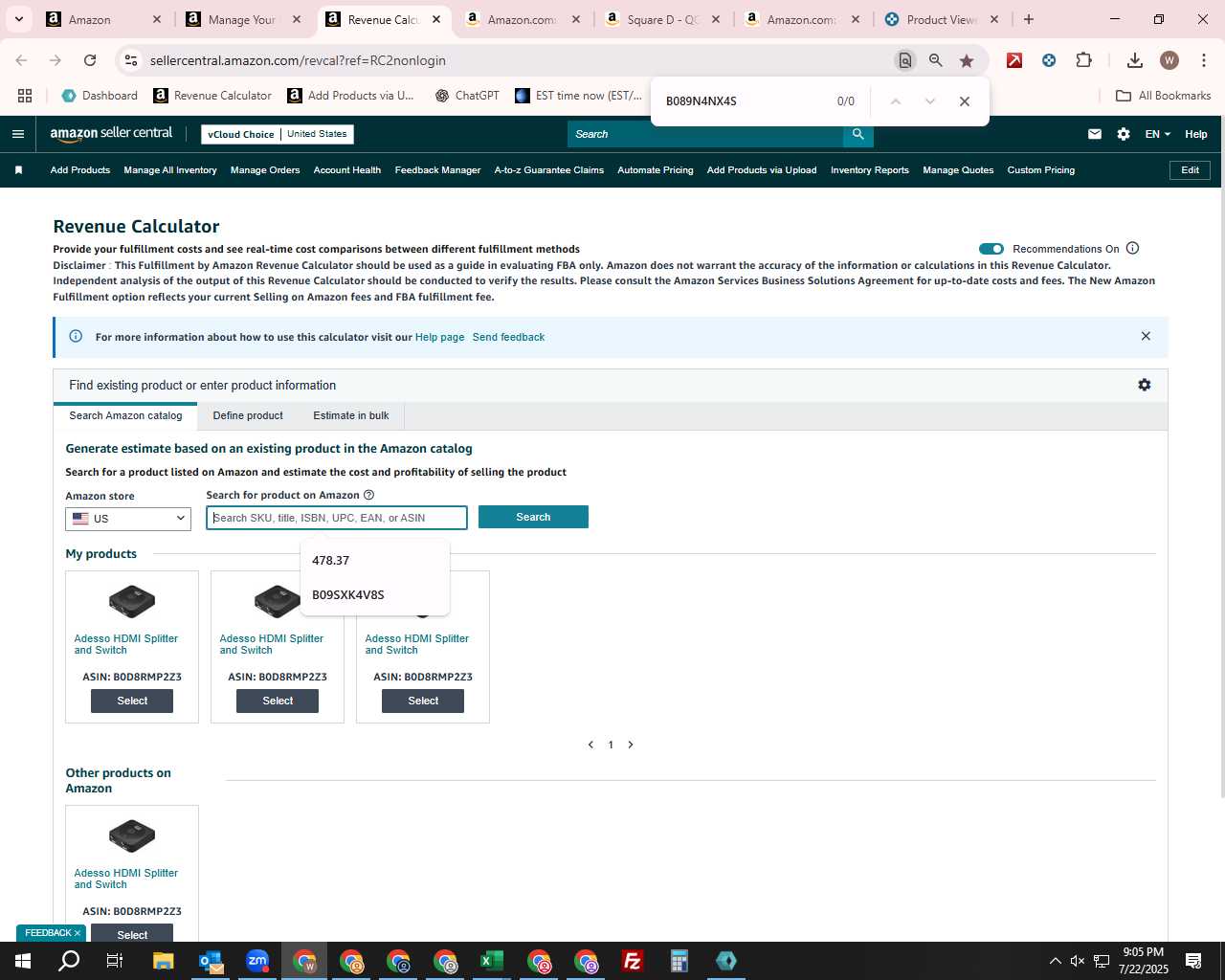This screenshot has width=1225, height=980.
Task: Click the product search input field
Action: coord(337,518)
